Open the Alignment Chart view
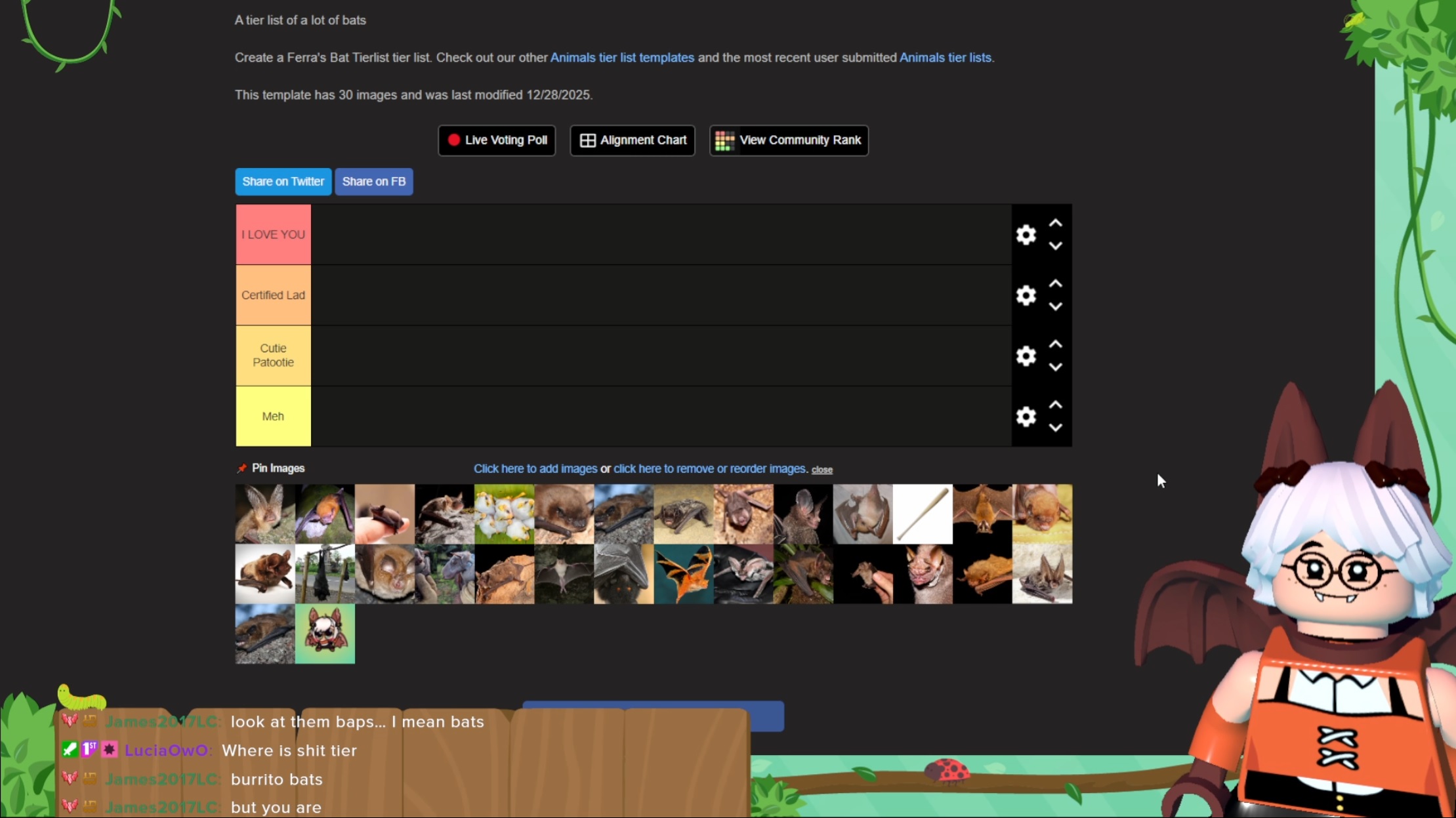1456x818 pixels. 633,140
